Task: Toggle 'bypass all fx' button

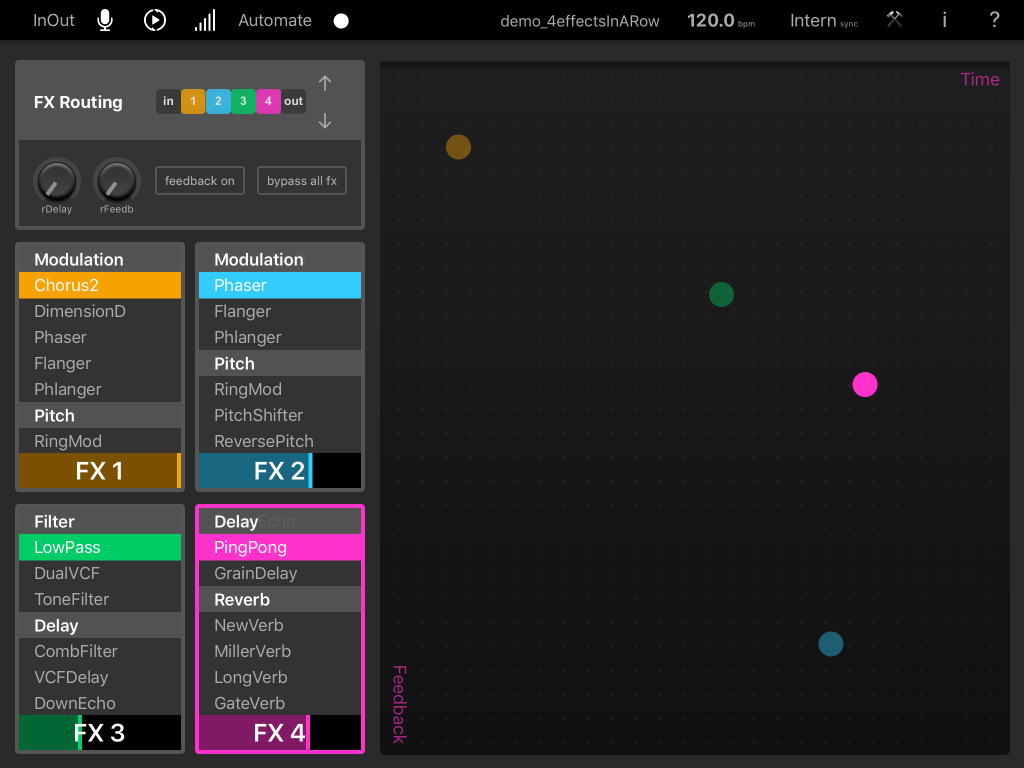Action: (302, 181)
